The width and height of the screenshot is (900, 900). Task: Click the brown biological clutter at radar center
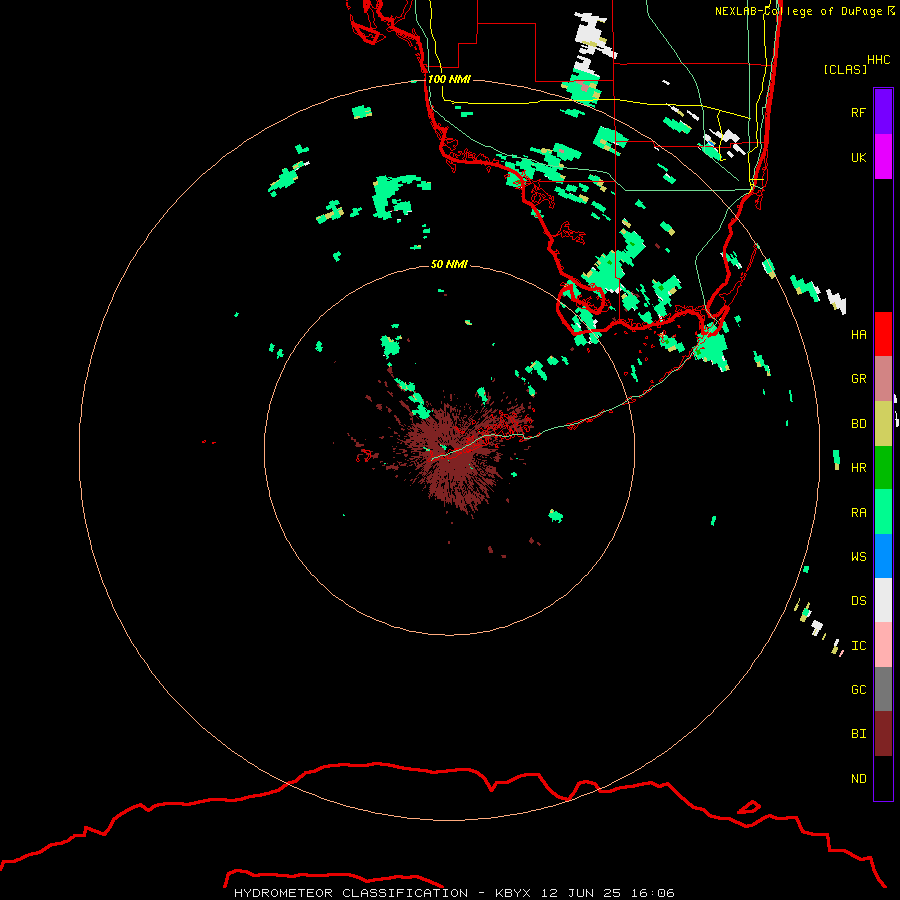point(456,453)
